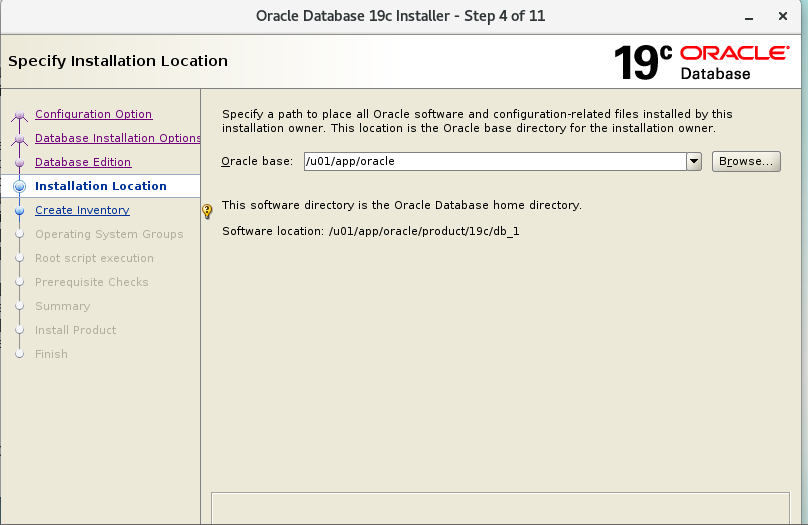Click the installer window title bar text

click(x=400, y=16)
